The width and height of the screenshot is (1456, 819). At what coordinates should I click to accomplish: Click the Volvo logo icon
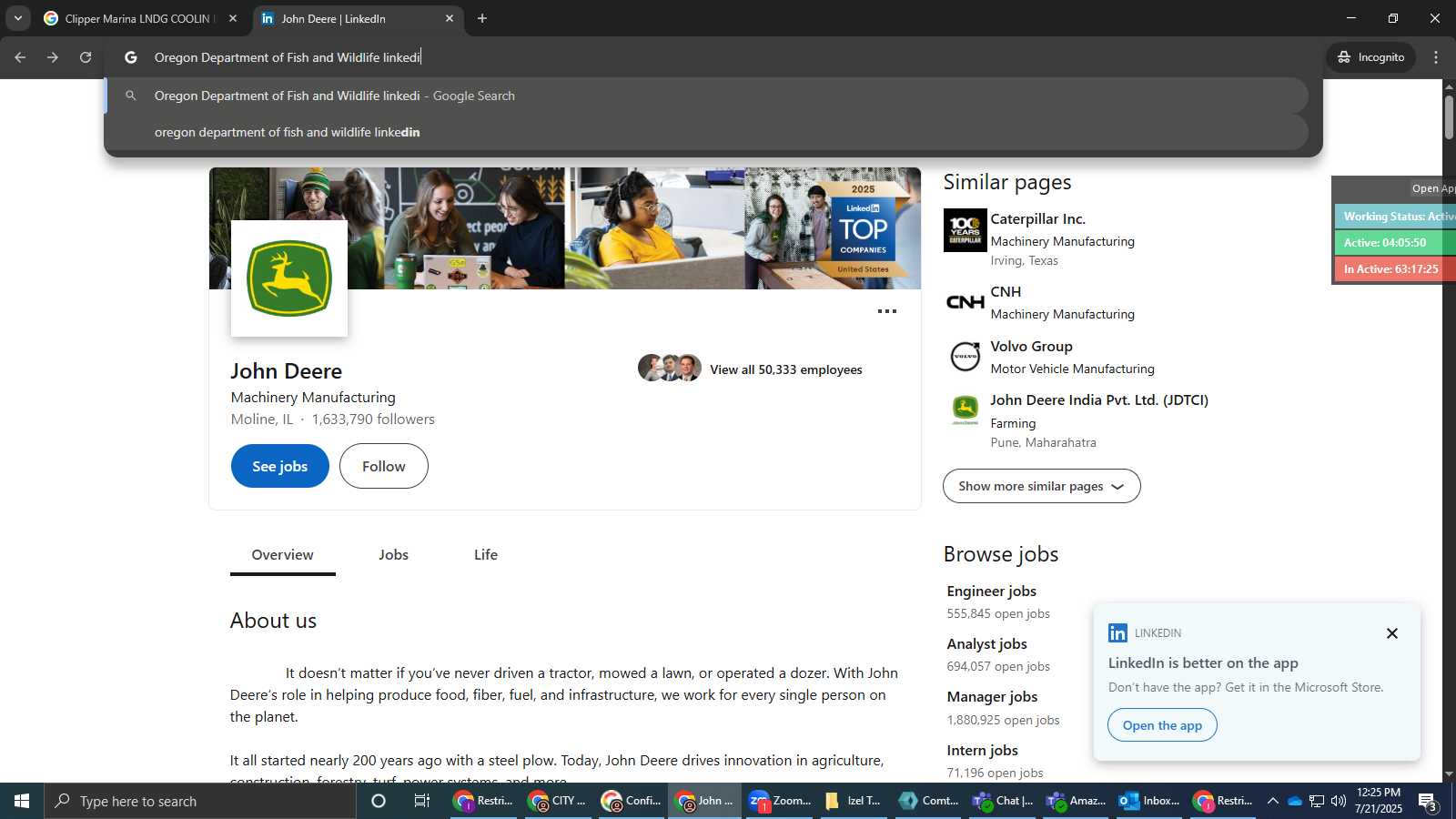(966, 357)
